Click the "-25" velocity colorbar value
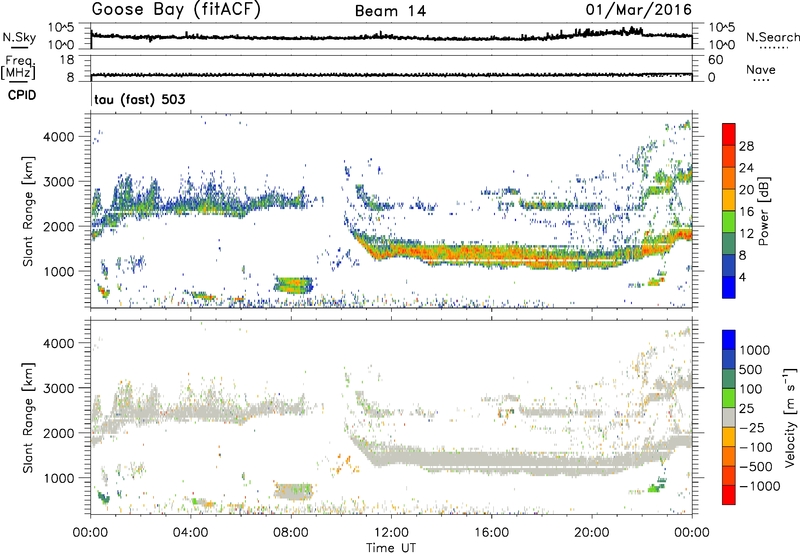The width and height of the screenshot is (800, 554). [752, 428]
